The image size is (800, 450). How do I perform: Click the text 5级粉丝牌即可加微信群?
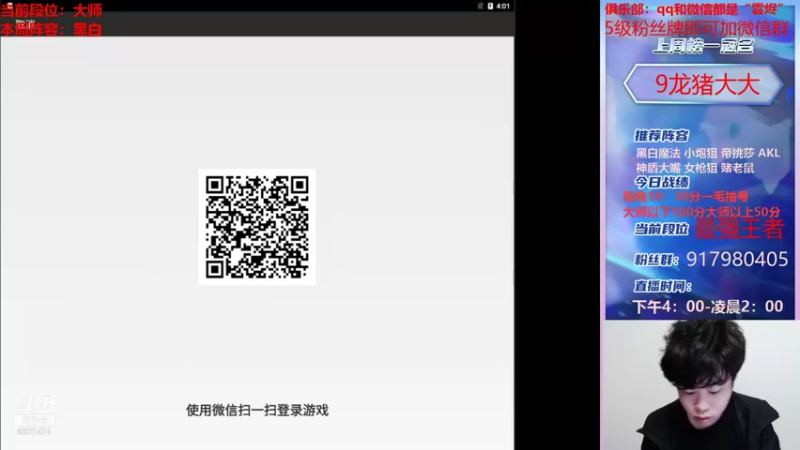click(697, 29)
